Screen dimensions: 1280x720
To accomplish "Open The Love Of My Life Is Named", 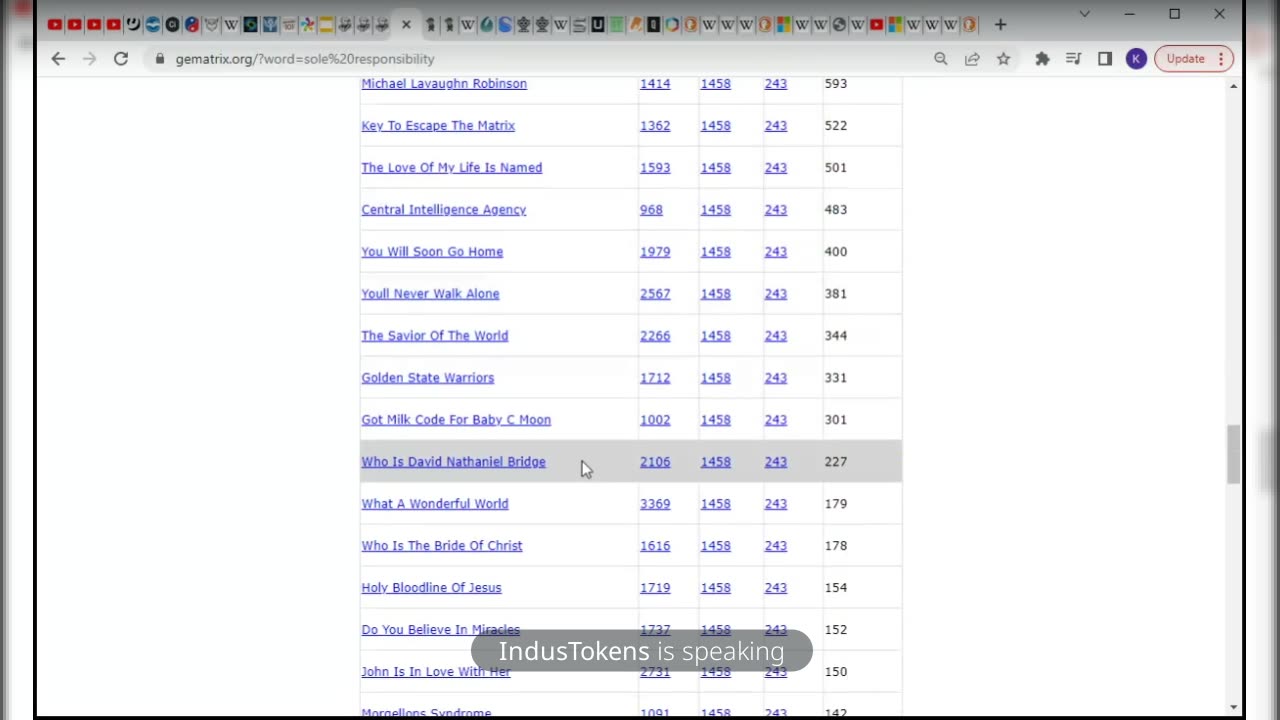I will (451, 168).
